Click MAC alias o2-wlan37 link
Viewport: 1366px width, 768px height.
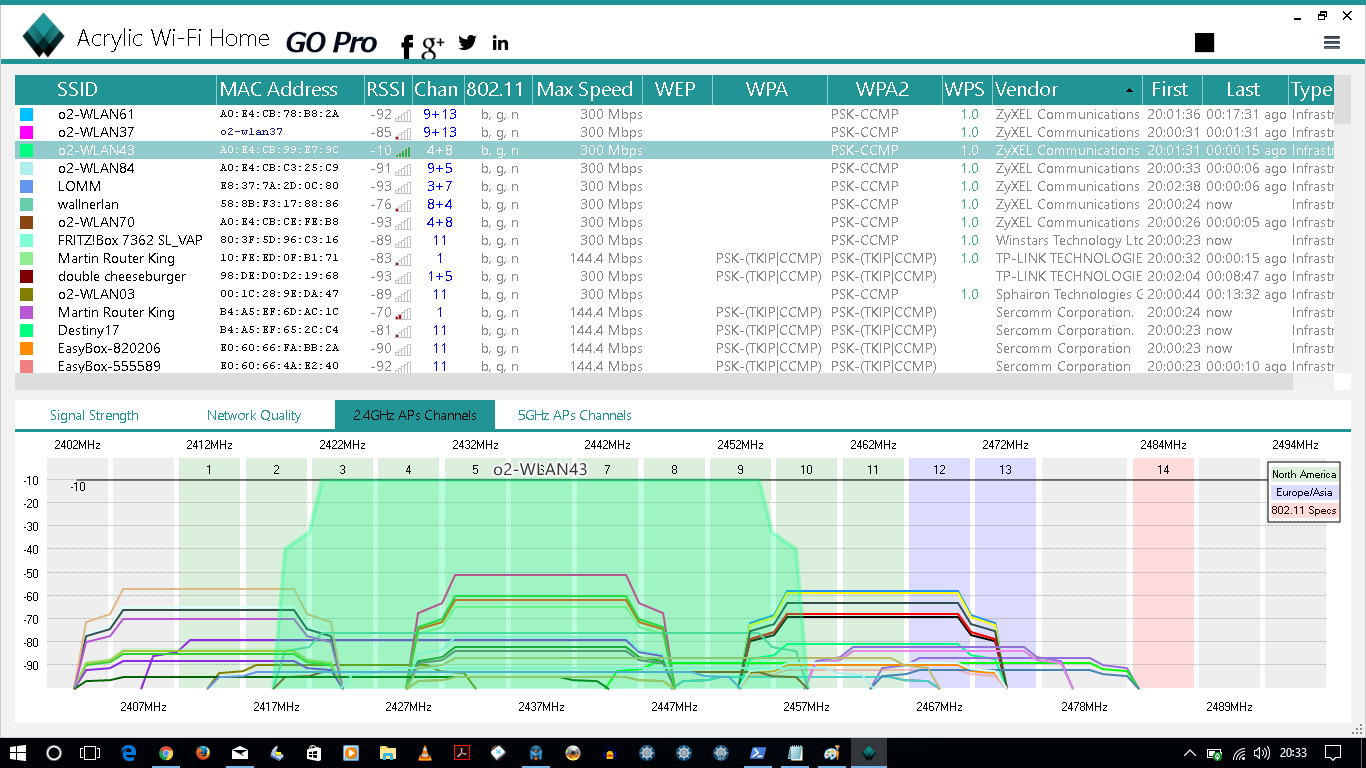tap(251, 132)
